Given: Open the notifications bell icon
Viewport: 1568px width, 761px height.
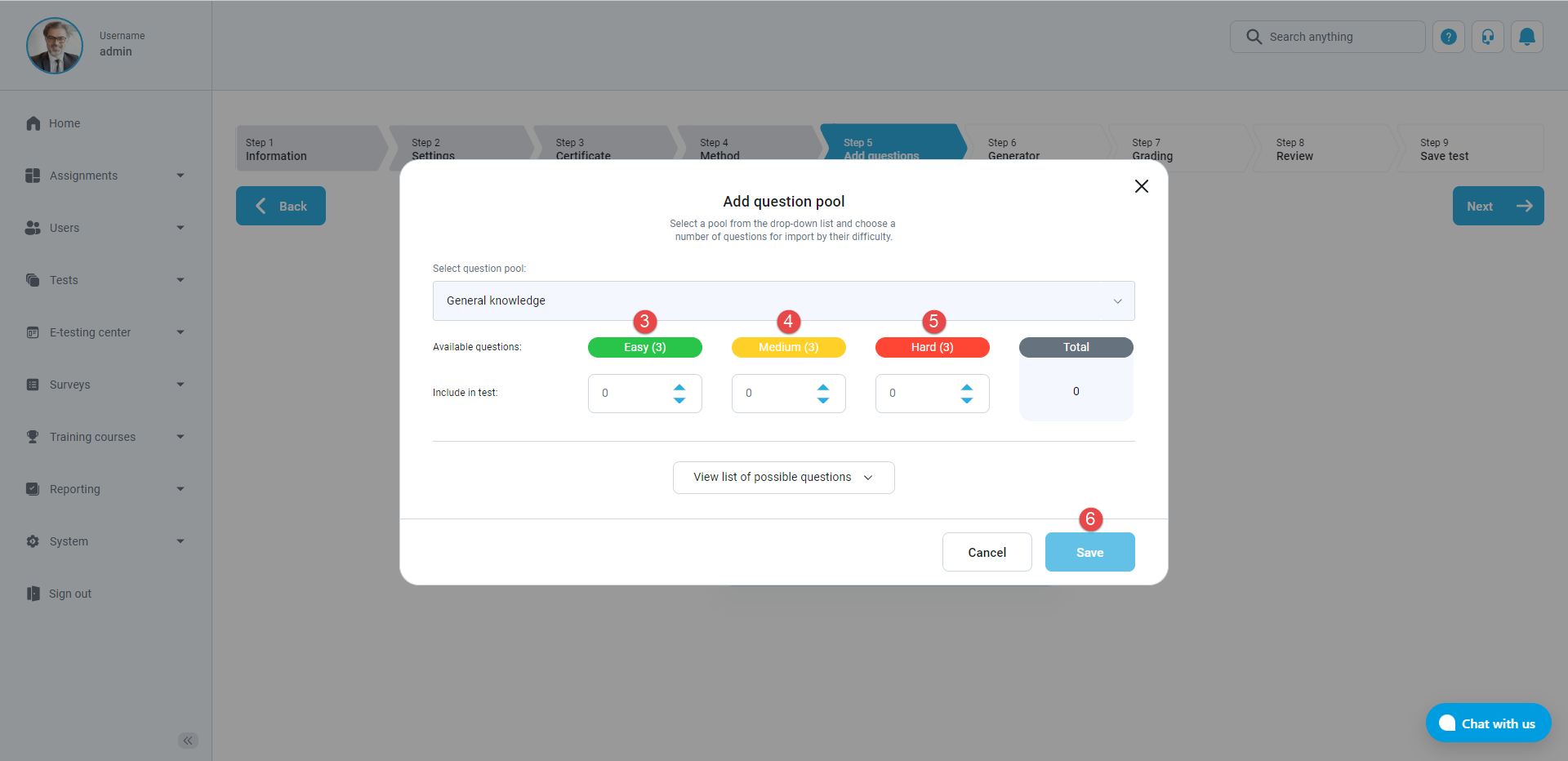Looking at the screenshot, I should (x=1526, y=37).
